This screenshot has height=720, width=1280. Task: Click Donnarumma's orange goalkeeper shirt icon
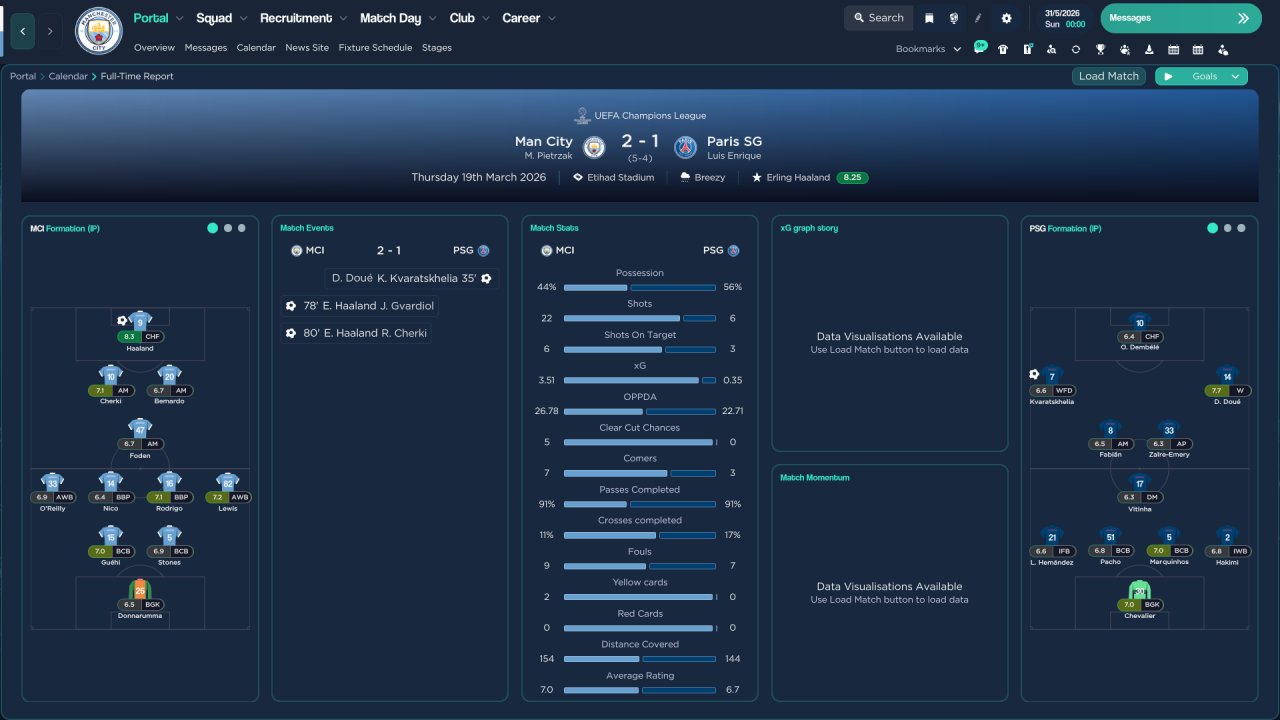140,590
